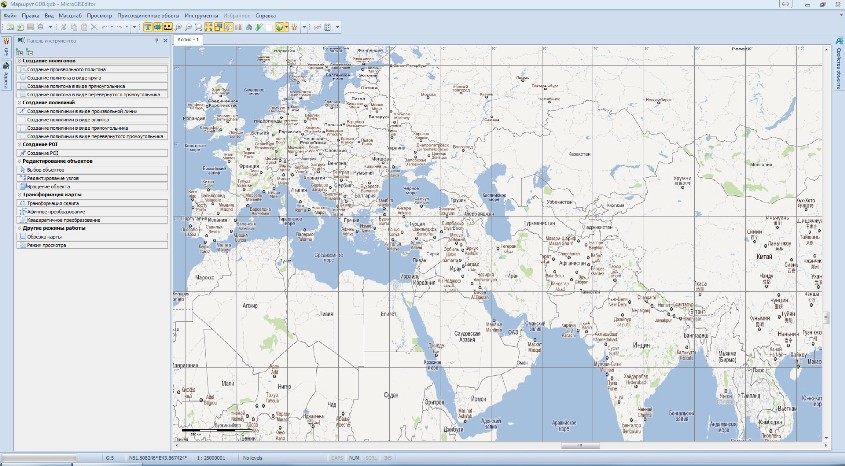Image resolution: width=845 pixels, height=466 pixels.
Task: Open the dropdown arrow at toolbar far end
Action: tap(337, 27)
